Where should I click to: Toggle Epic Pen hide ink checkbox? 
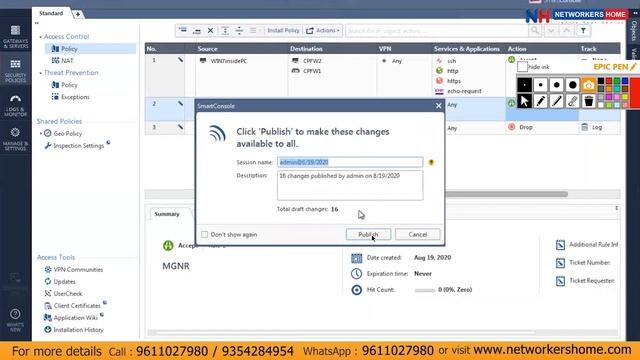point(522,67)
